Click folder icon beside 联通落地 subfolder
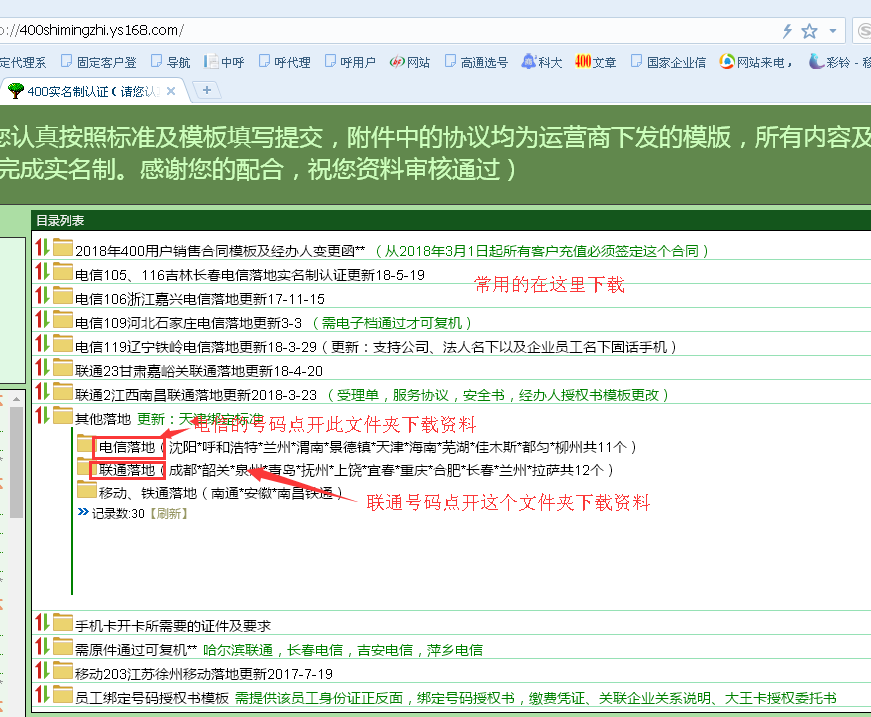 [87, 468]
